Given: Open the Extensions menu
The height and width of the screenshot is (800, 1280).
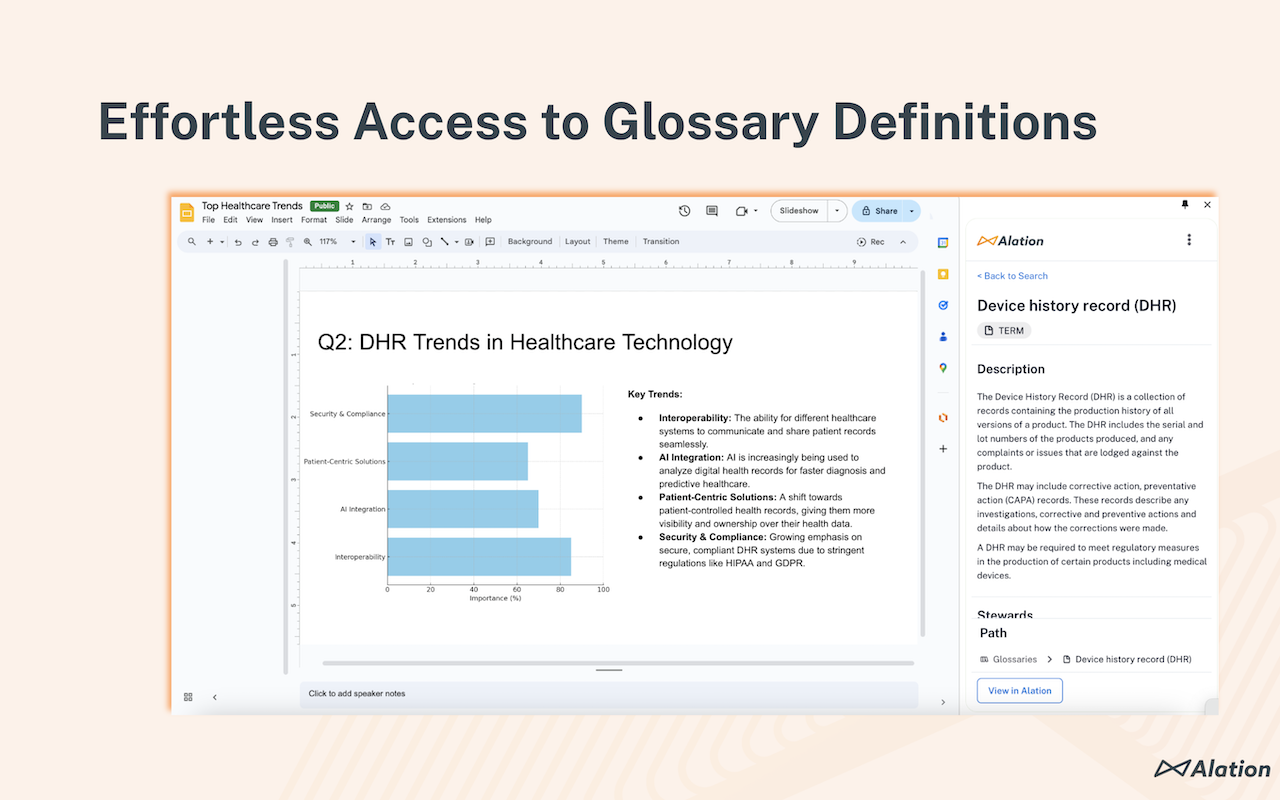Looking at the screenshot, I should tap(447, 220).
